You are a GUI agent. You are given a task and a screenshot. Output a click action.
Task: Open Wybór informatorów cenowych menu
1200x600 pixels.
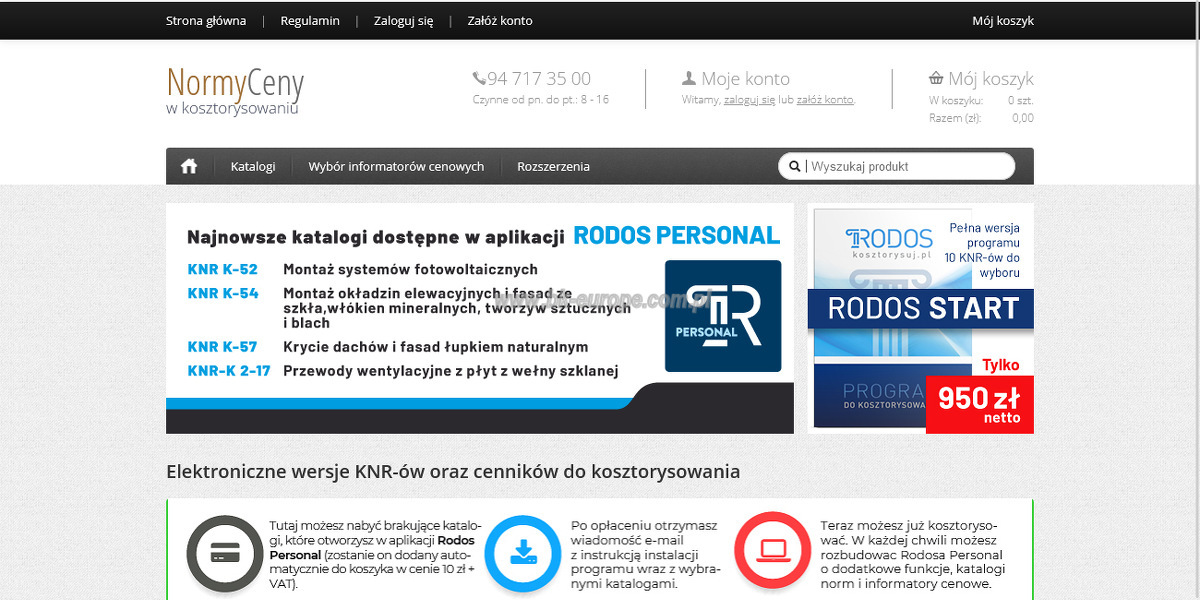click(x=396, y=167)
